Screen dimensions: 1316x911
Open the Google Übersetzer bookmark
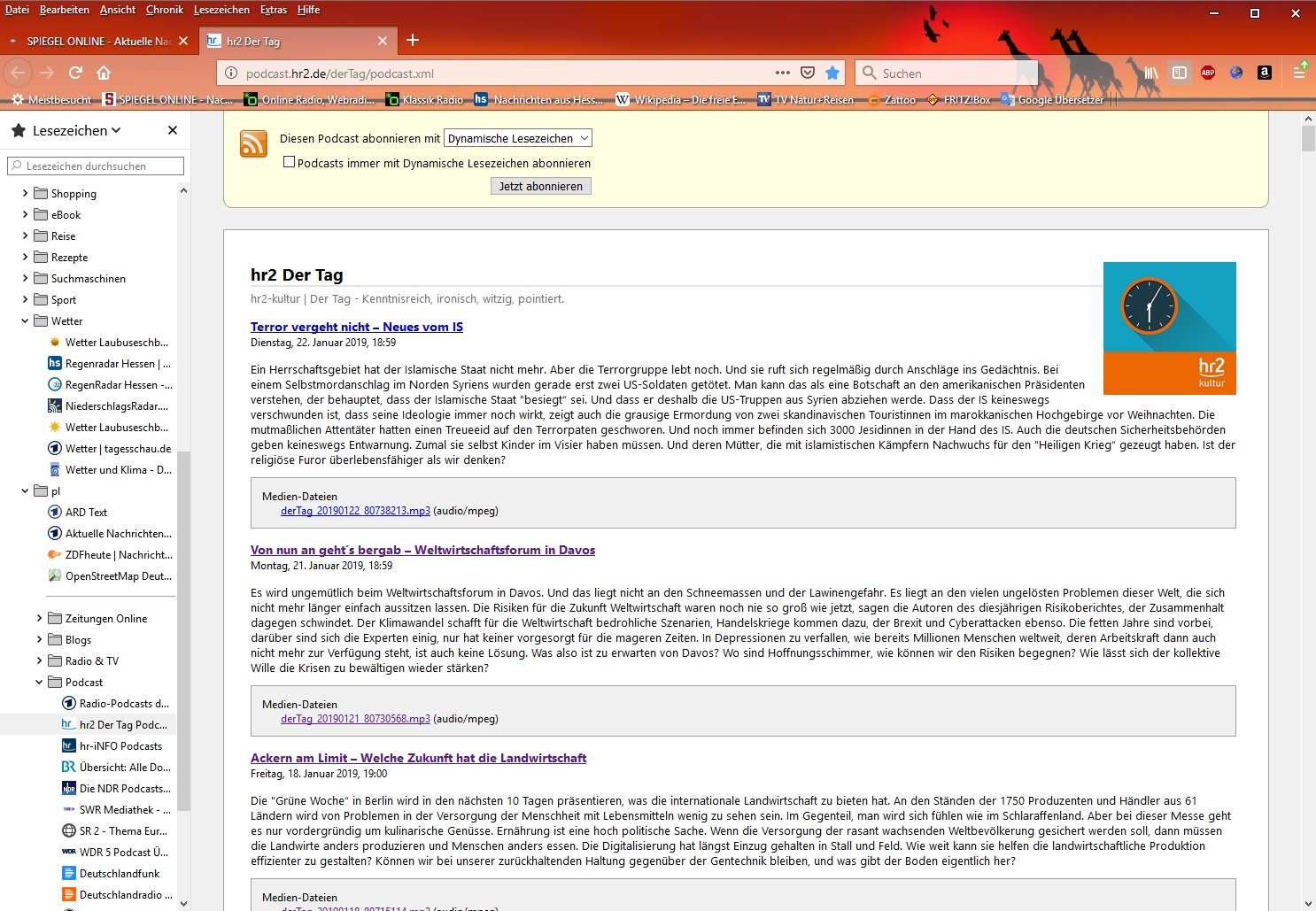point(1052,100)
